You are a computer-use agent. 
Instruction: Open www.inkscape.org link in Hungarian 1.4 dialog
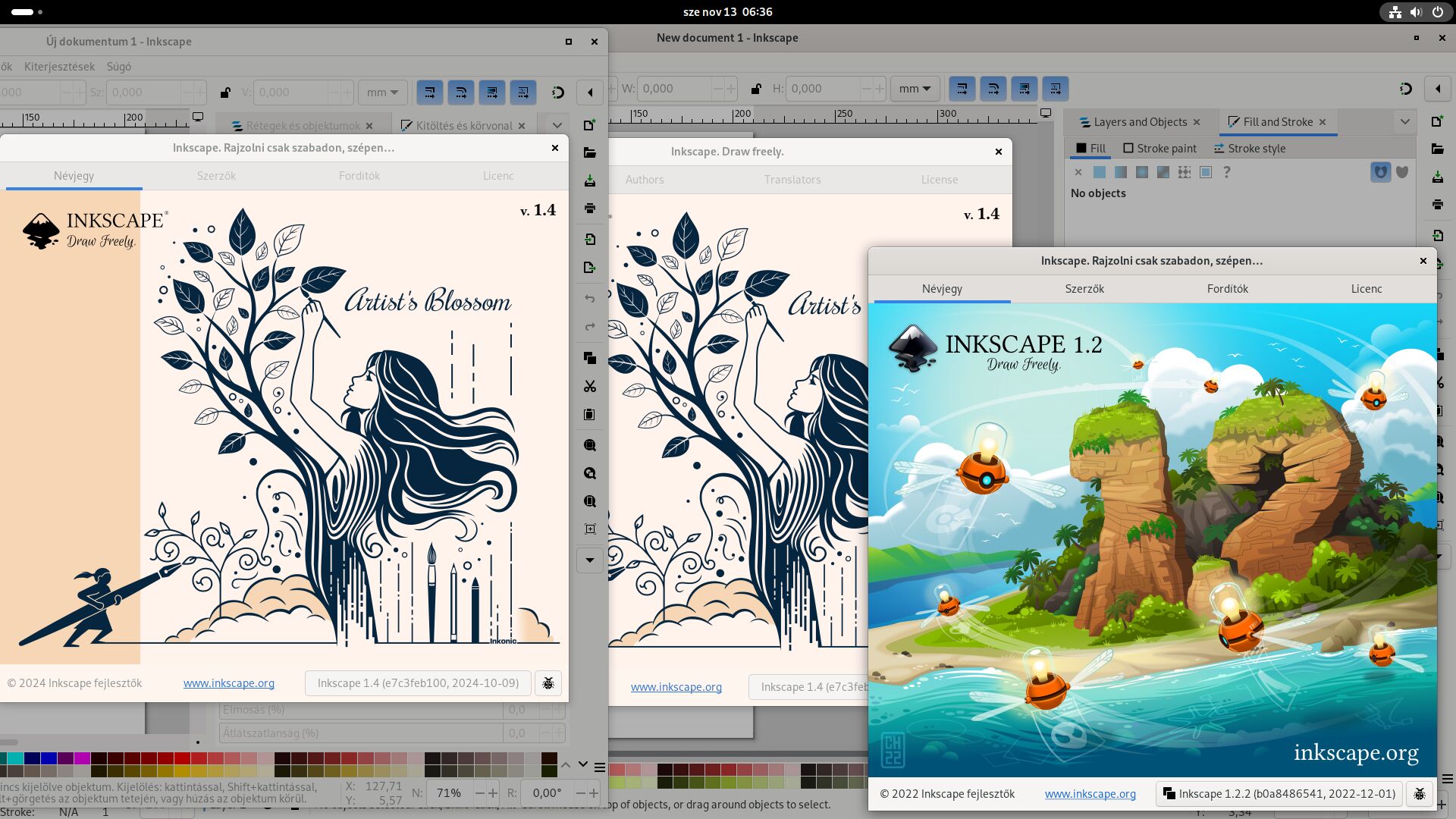(x=229, y=683)
